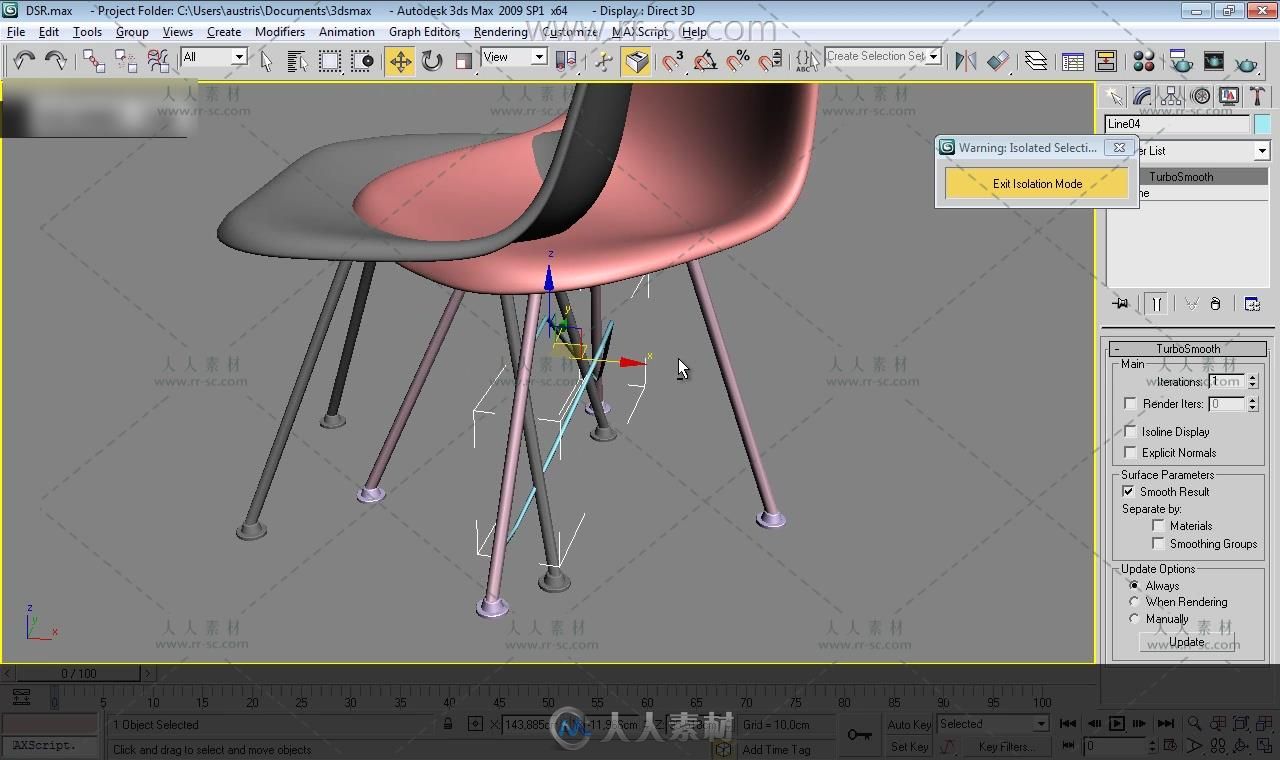
Task: Enable the Explicit Normals checkbox
Action: click(1130, 453)
